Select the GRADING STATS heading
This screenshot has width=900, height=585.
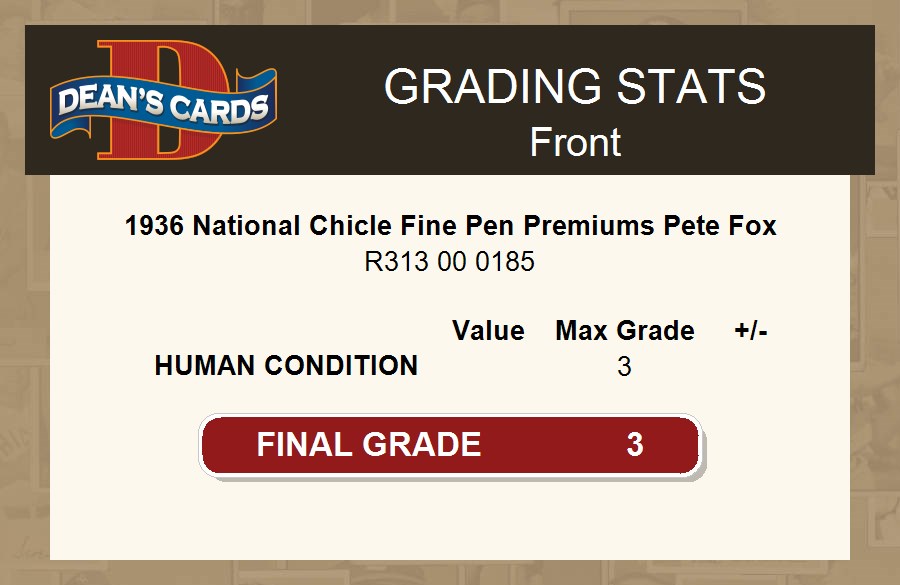coord(575,87)
